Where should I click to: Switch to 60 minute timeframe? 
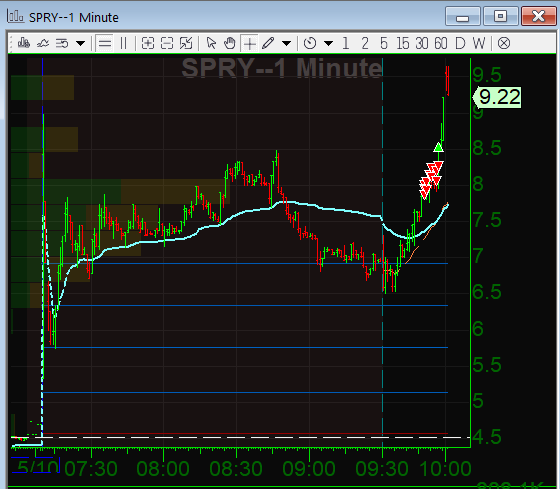coord(441,44)
